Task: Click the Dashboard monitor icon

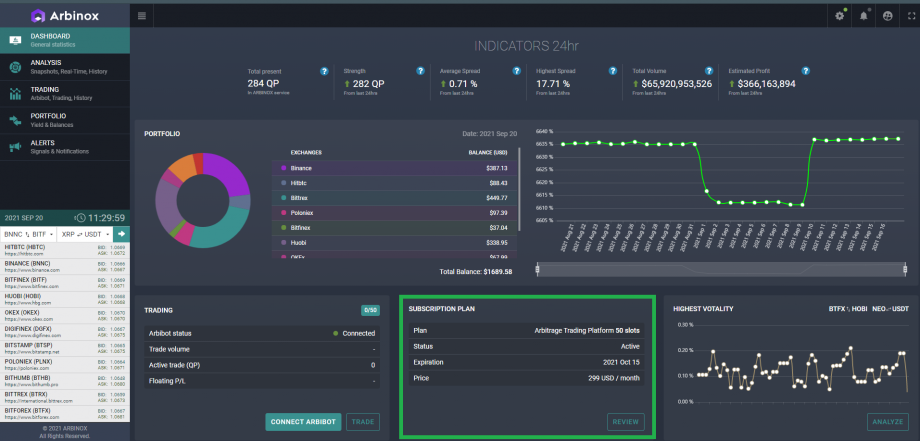Action: click(x=15, y=40)
